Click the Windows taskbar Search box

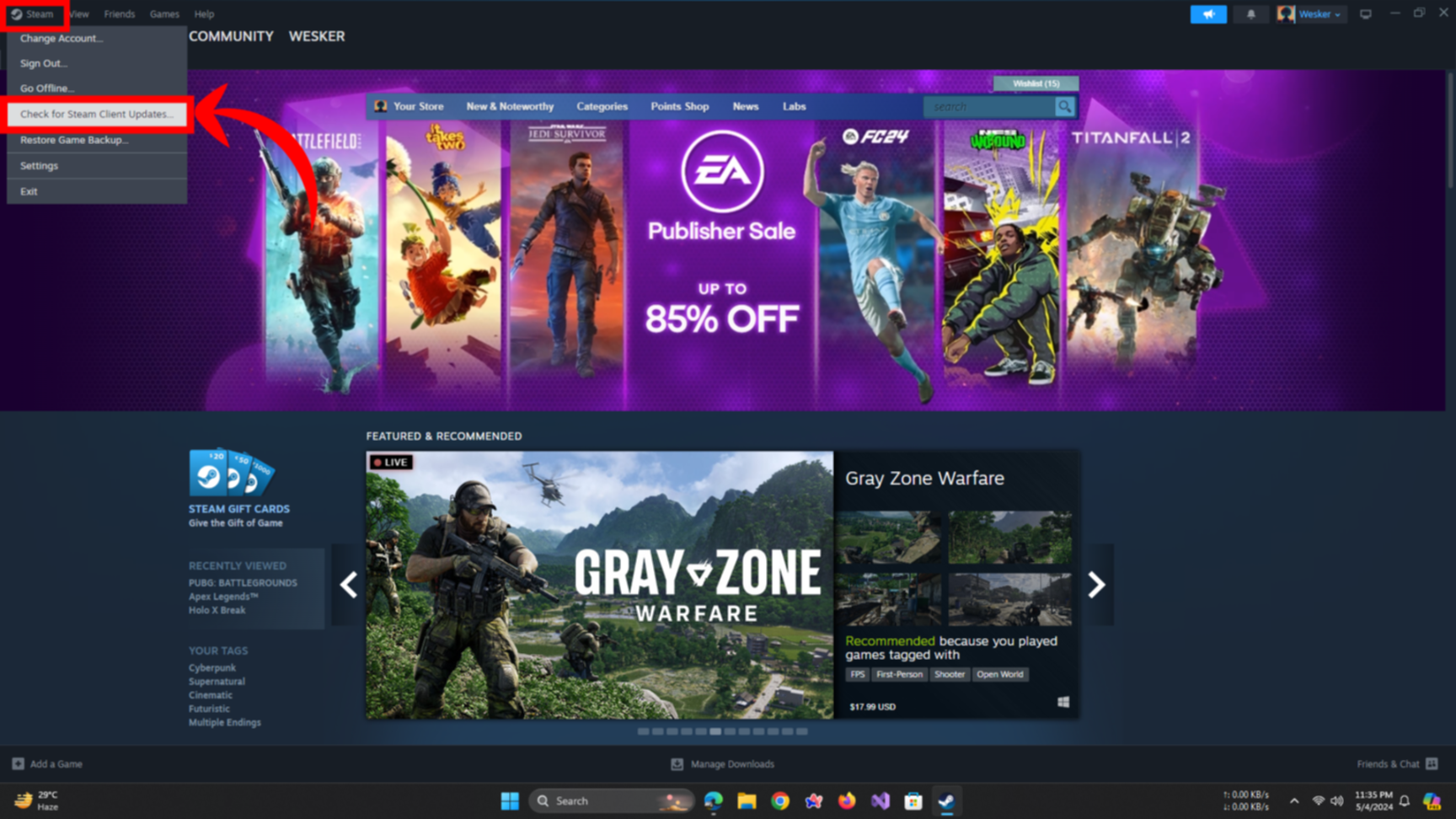point(612,801)
